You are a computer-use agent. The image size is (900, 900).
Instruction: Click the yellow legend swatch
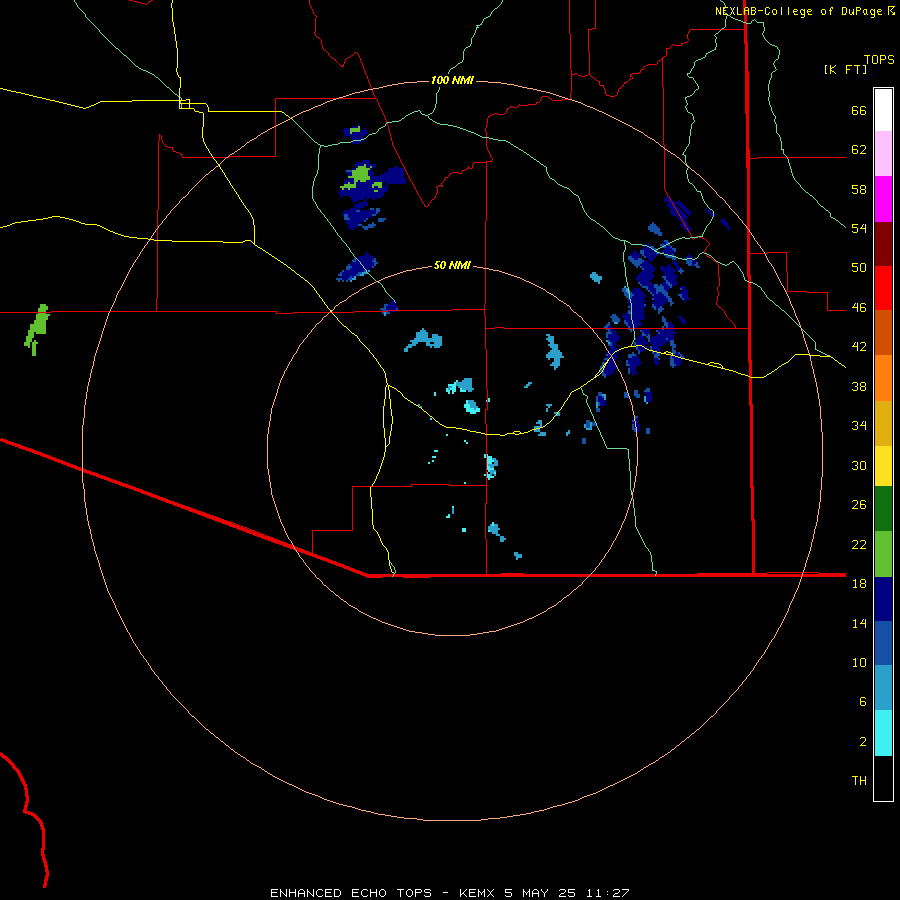[x=883, y=465]
